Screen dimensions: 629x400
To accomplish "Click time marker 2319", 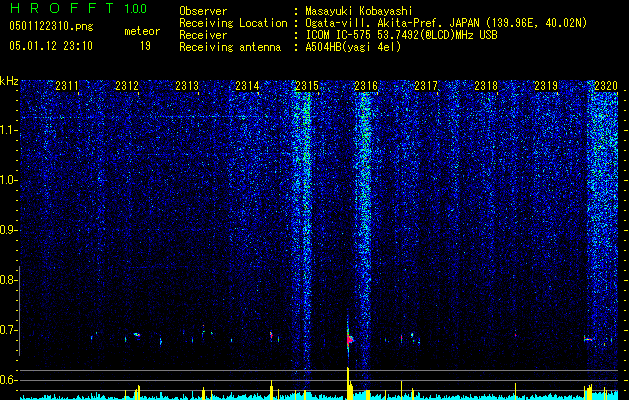I will (x=546, y=86).
